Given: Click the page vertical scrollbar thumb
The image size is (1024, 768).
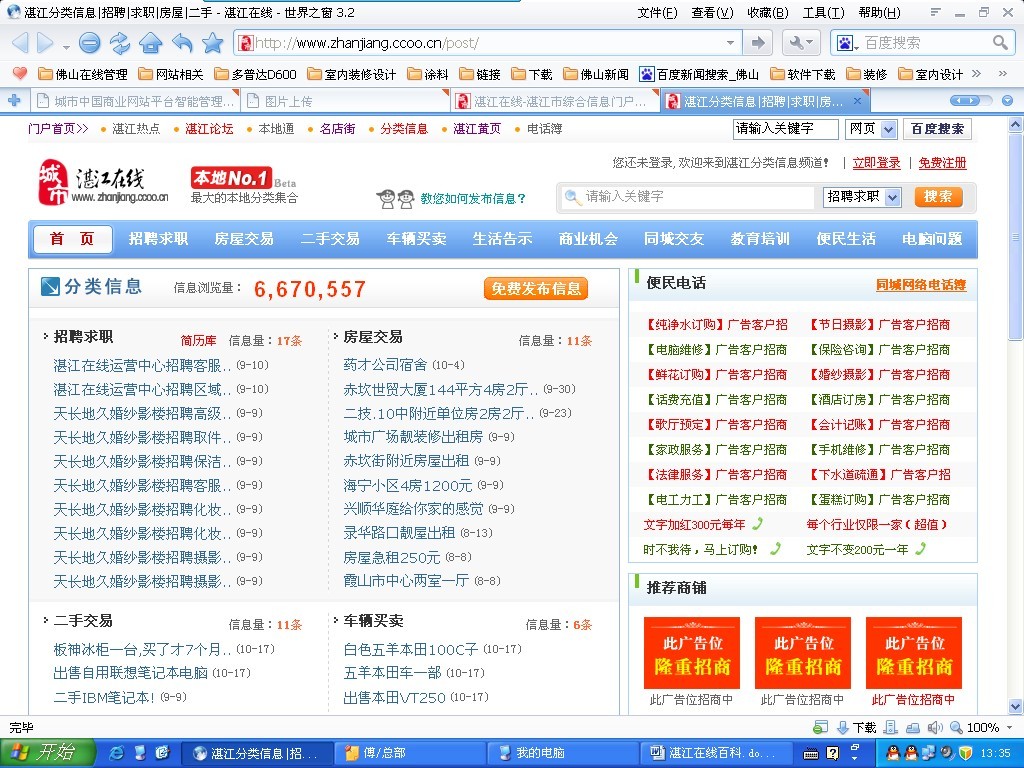Looking at the screenshot, I should click(1016, 238).
